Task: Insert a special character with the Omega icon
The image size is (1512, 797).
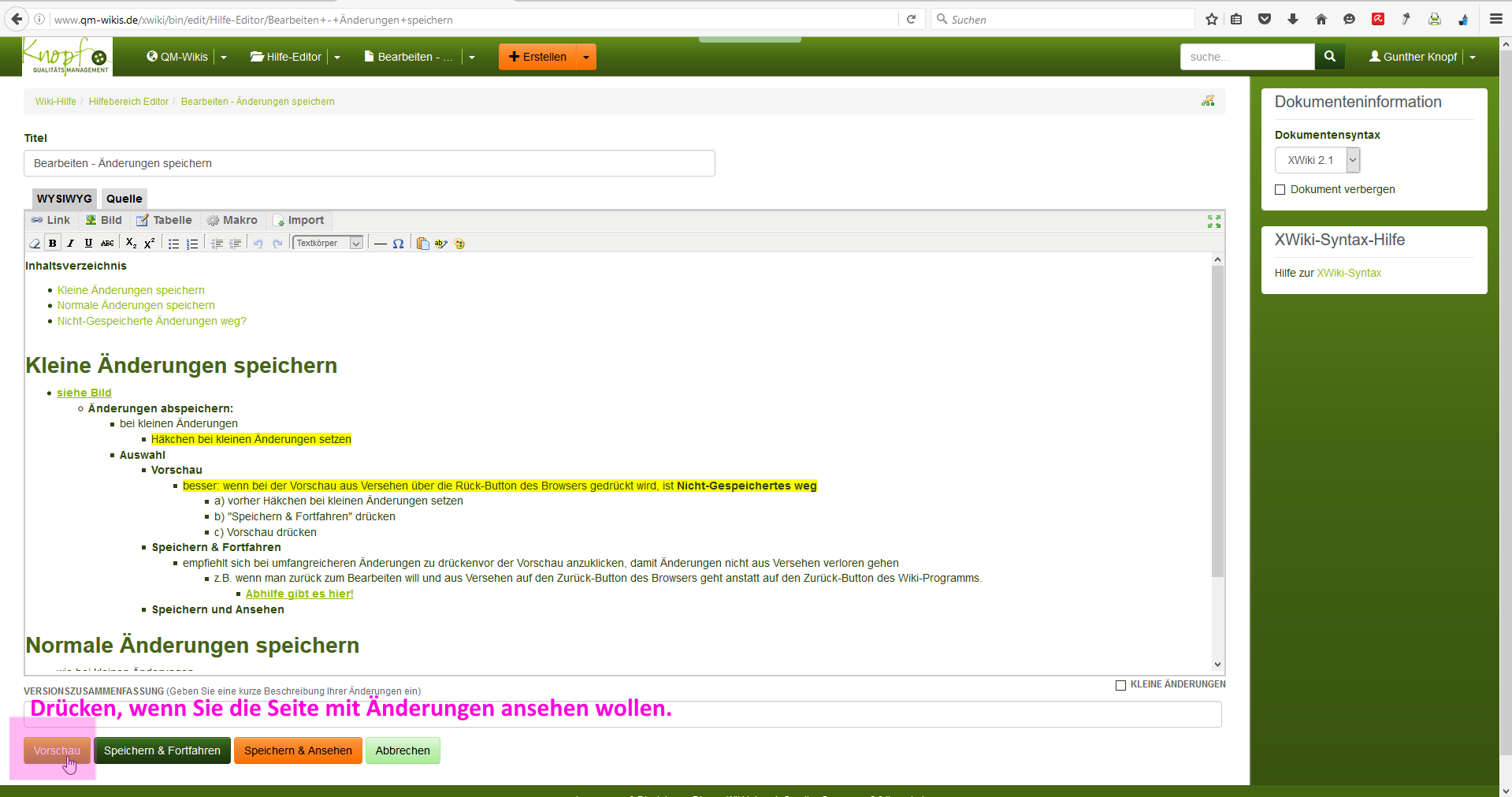Action: point(399,244)
